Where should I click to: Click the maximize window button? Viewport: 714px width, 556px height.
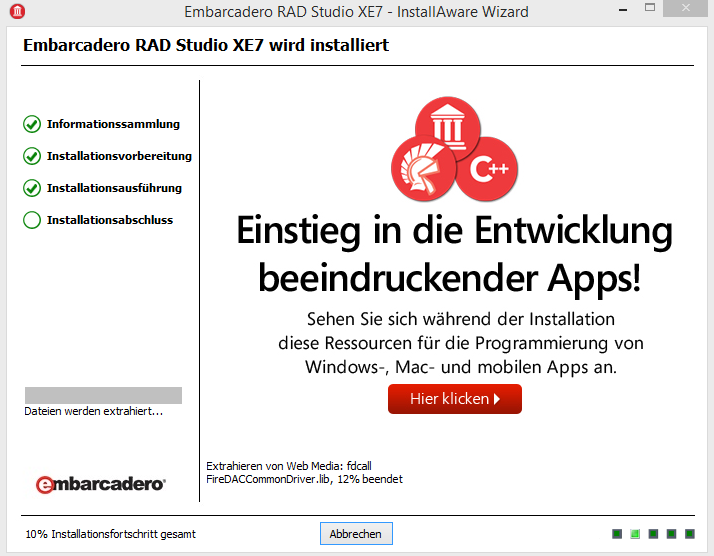(x=650, y=8)
